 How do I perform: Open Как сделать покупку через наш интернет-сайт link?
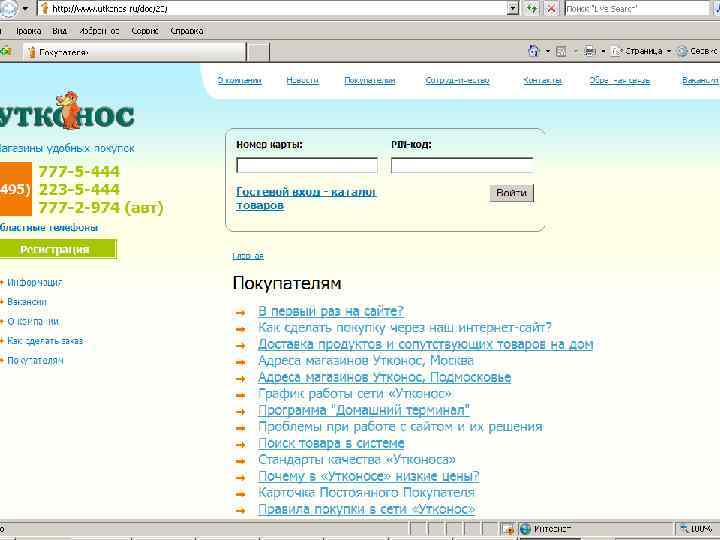405,327
